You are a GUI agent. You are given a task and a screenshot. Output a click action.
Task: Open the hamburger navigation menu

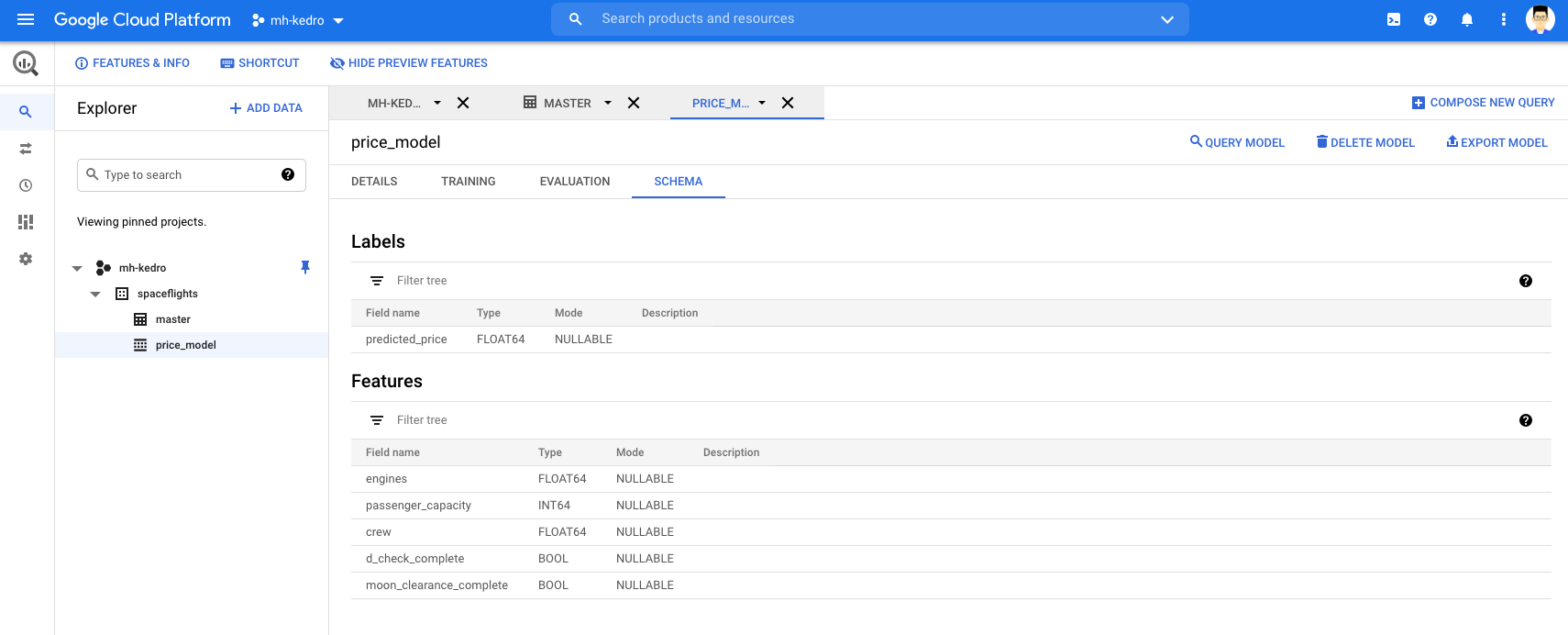(26, 19)
